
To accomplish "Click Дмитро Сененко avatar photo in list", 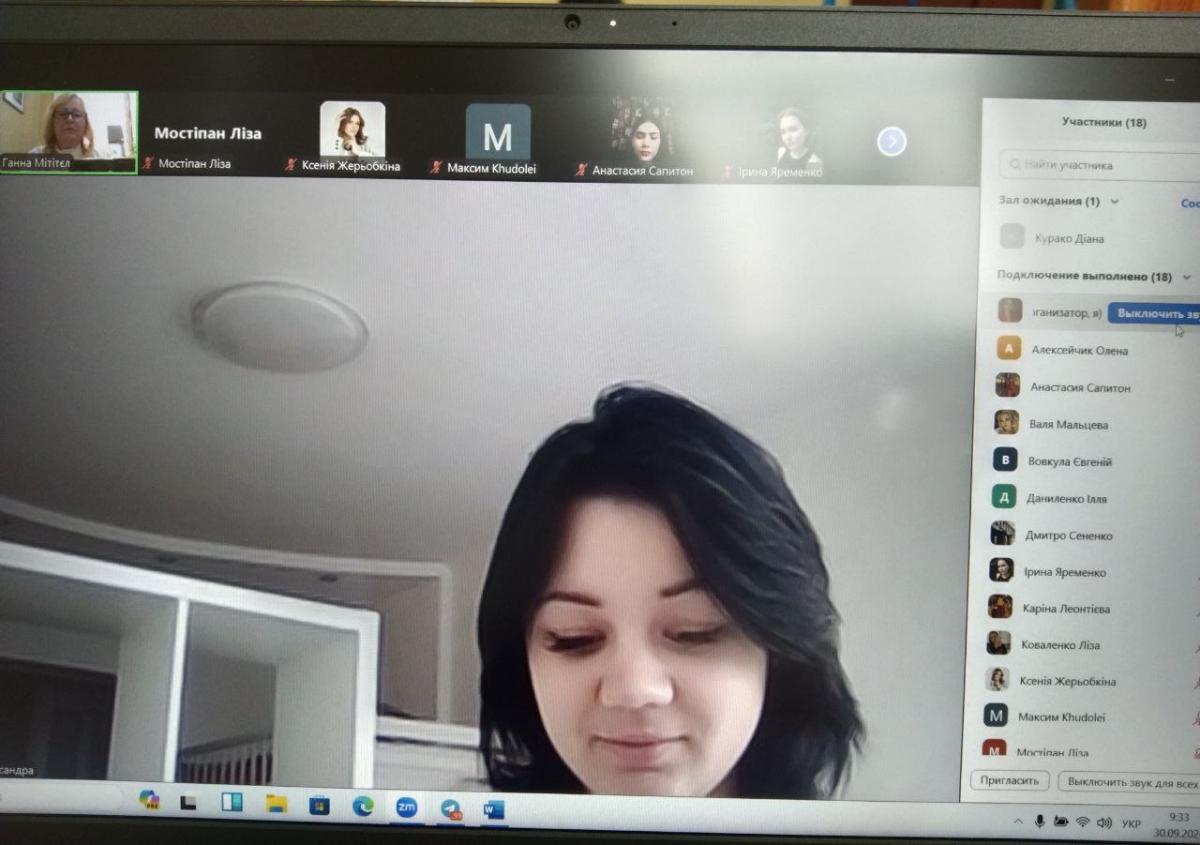I will coord(1002,534).
